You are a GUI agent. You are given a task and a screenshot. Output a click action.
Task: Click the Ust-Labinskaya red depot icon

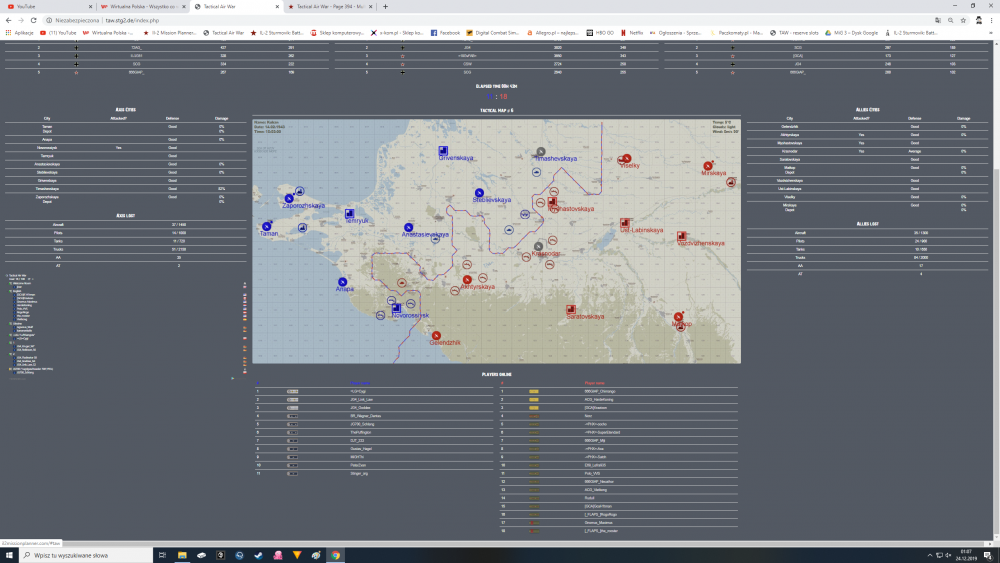point(625,223)
